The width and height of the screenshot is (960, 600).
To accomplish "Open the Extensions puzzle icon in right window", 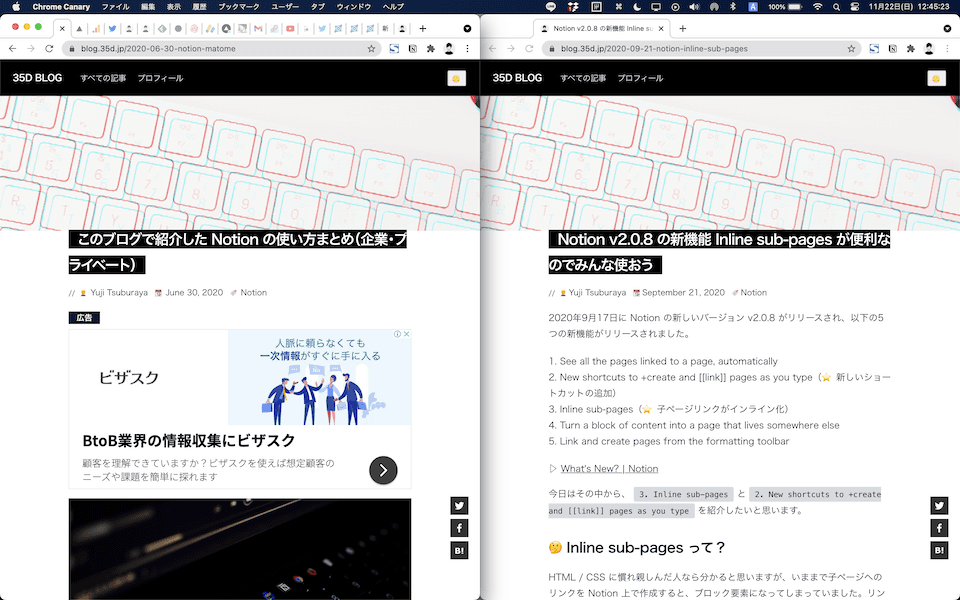I will (x=910, y=48).
